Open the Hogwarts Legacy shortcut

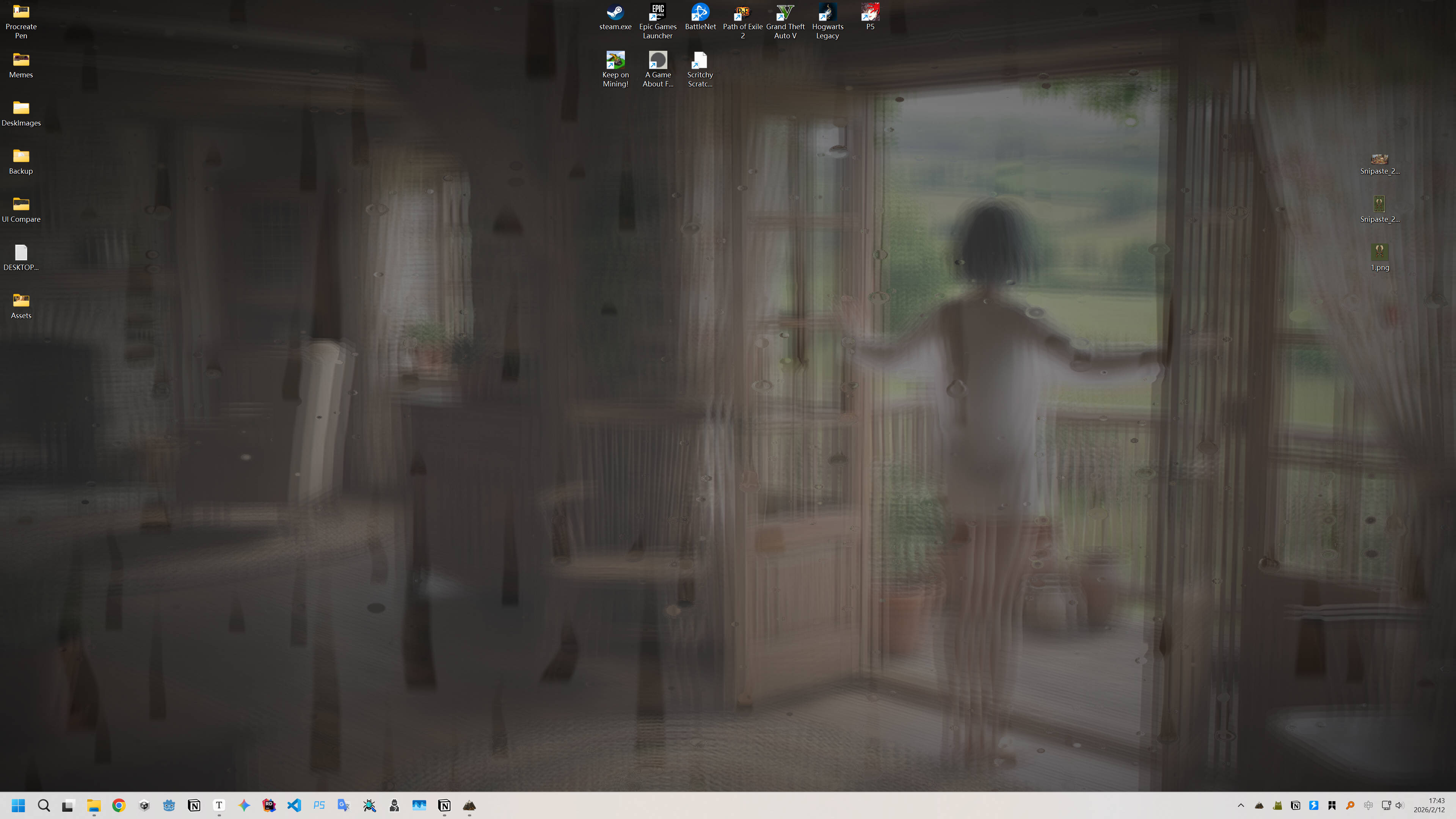coord(827,11)
